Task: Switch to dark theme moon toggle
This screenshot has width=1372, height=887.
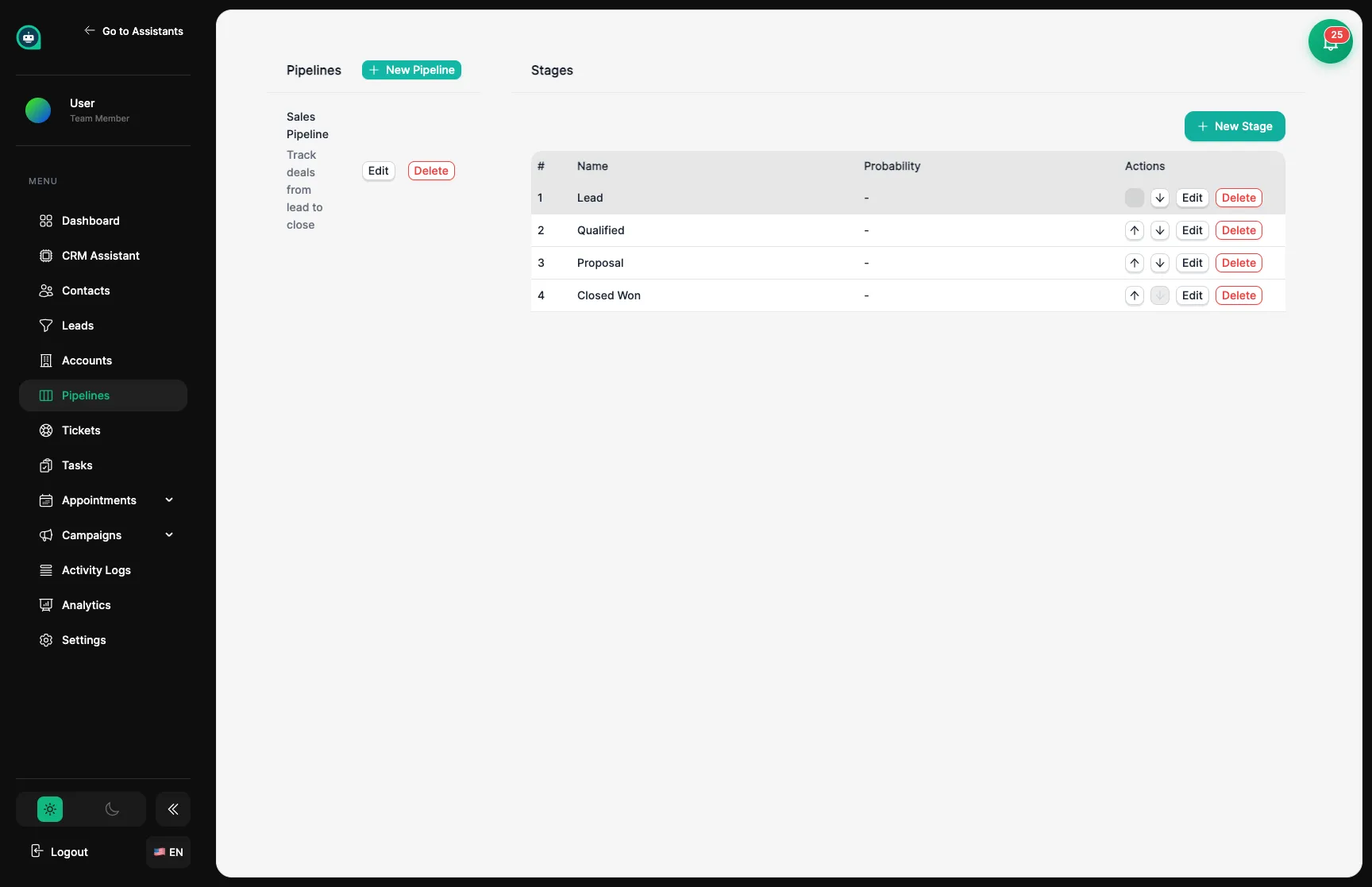Action: coord(112,809)
